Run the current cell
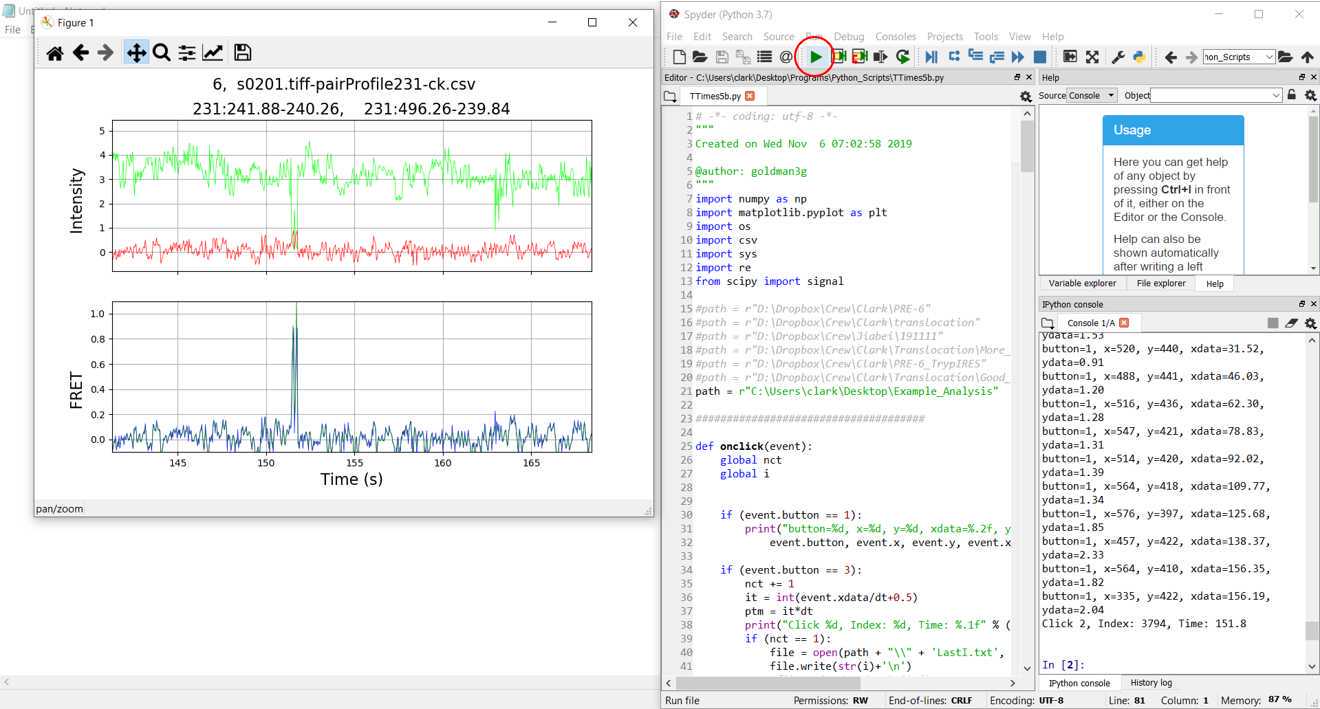The width and height of the screenshot is (1320, 709). 839,57
